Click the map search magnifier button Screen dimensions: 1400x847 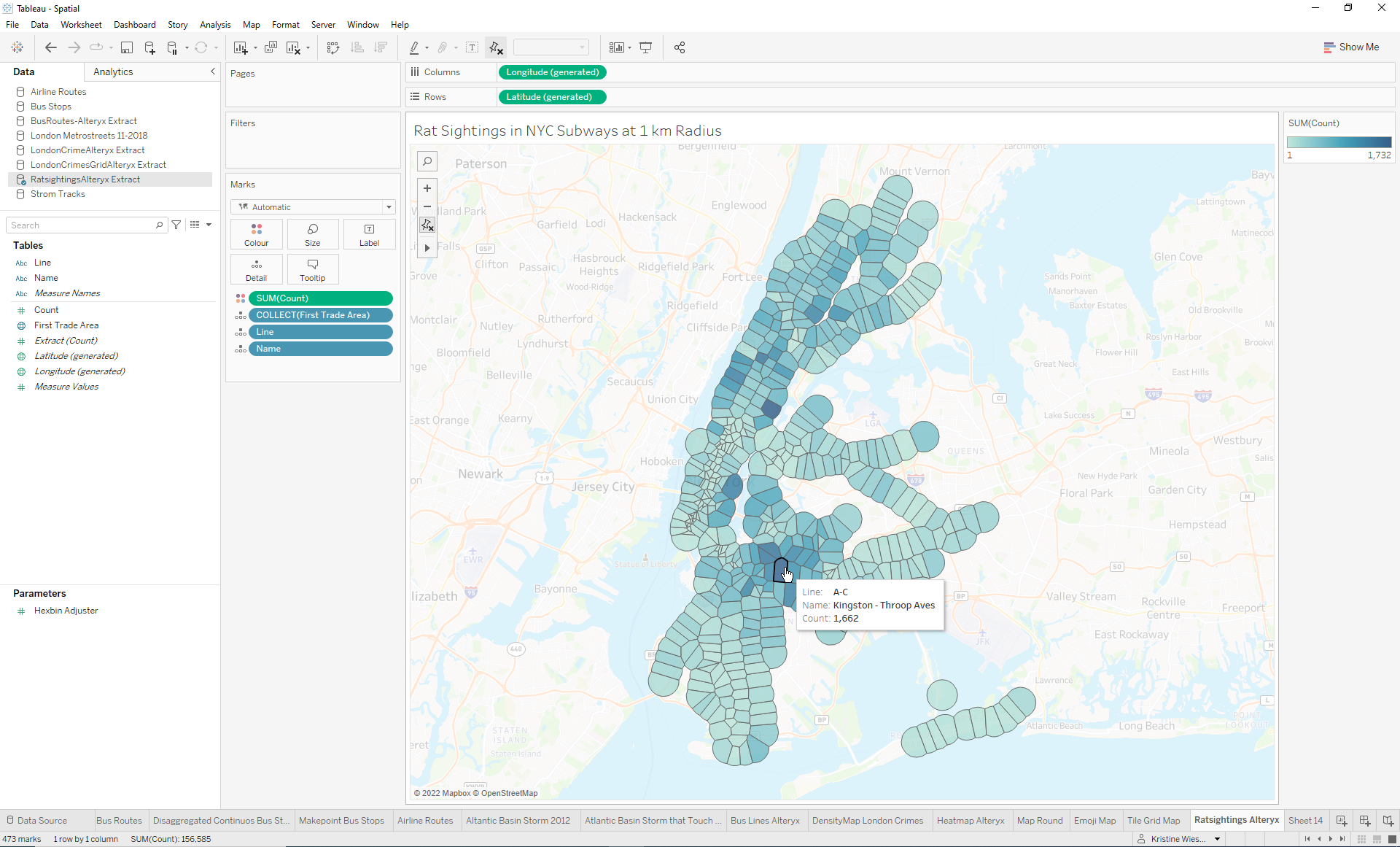(x=427, y=161)
